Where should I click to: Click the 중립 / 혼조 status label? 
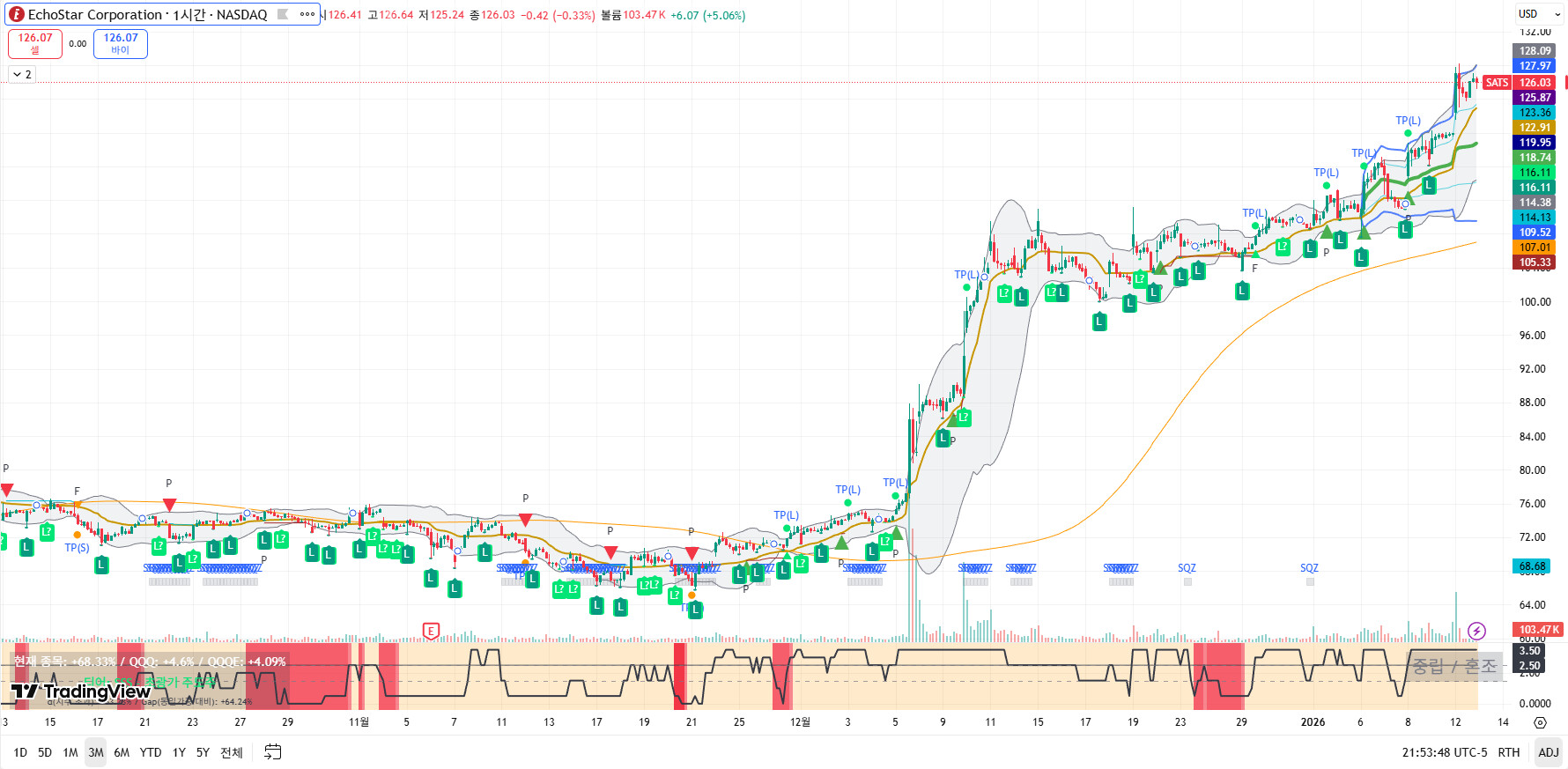[1454, 666]
